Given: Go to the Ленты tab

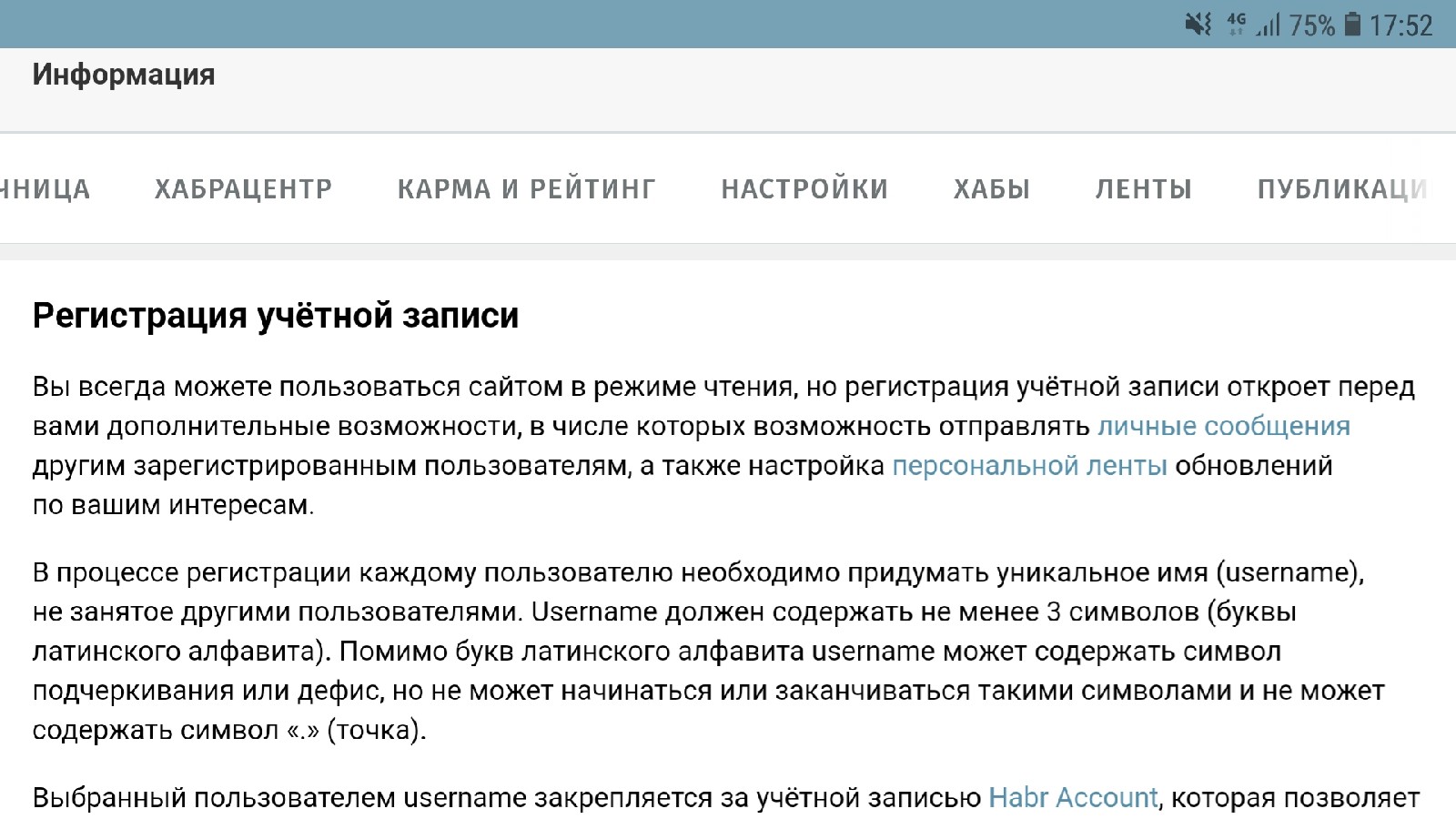Looking at the screenshot, I should (1144, 188).
